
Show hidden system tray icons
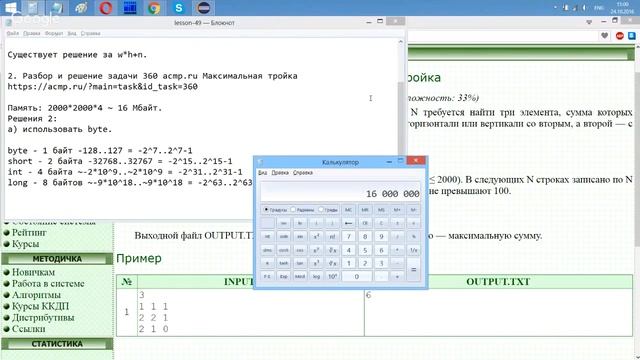pos(556,8)
